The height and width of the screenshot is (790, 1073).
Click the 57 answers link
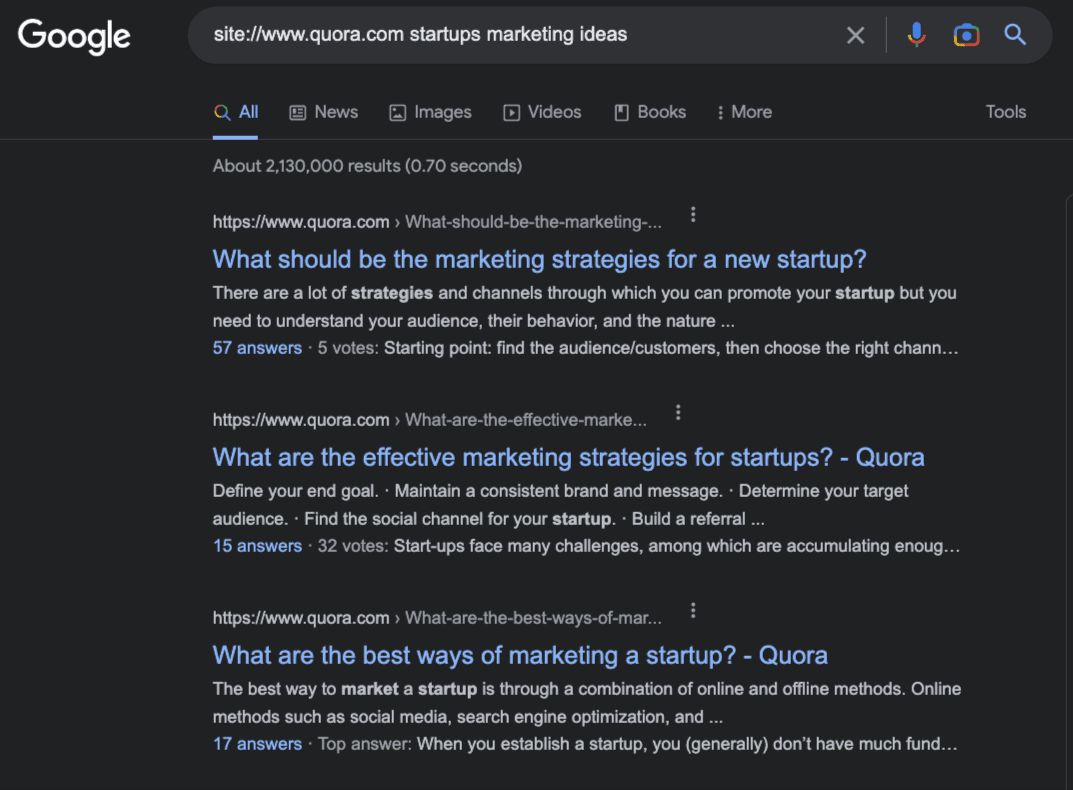pos(257,348)
